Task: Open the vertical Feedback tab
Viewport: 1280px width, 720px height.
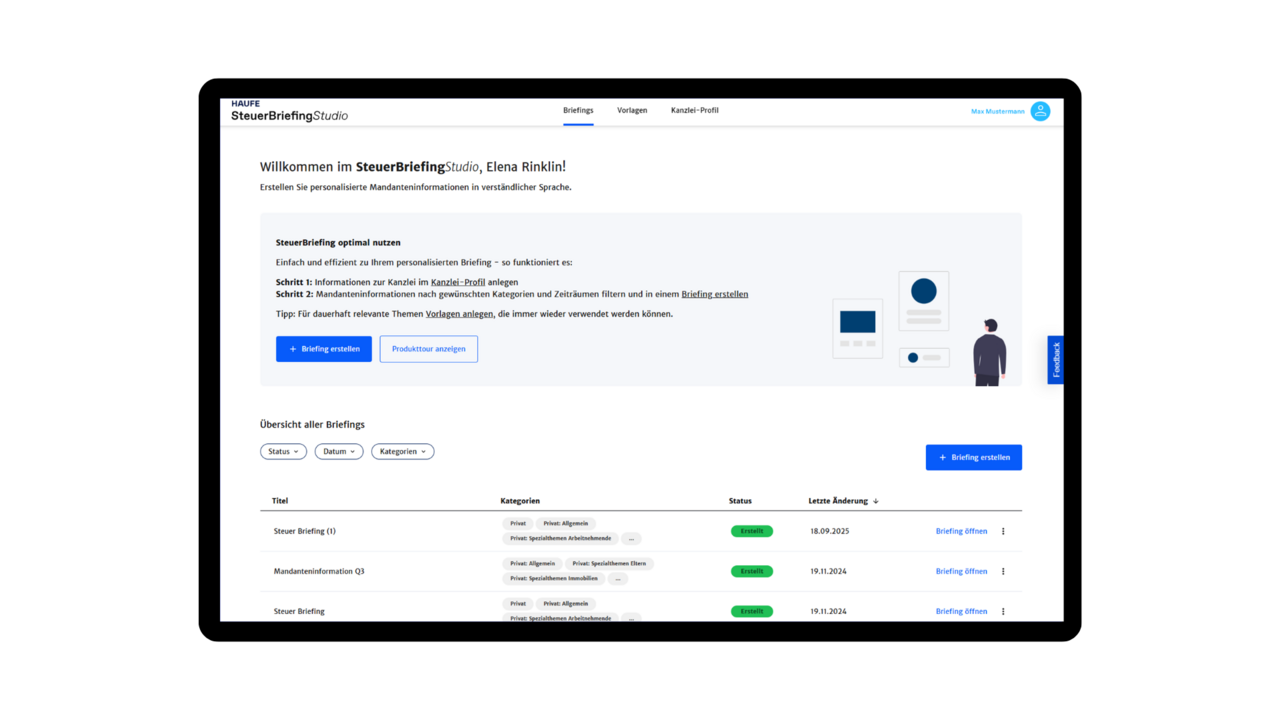Action: point(1055,360)
